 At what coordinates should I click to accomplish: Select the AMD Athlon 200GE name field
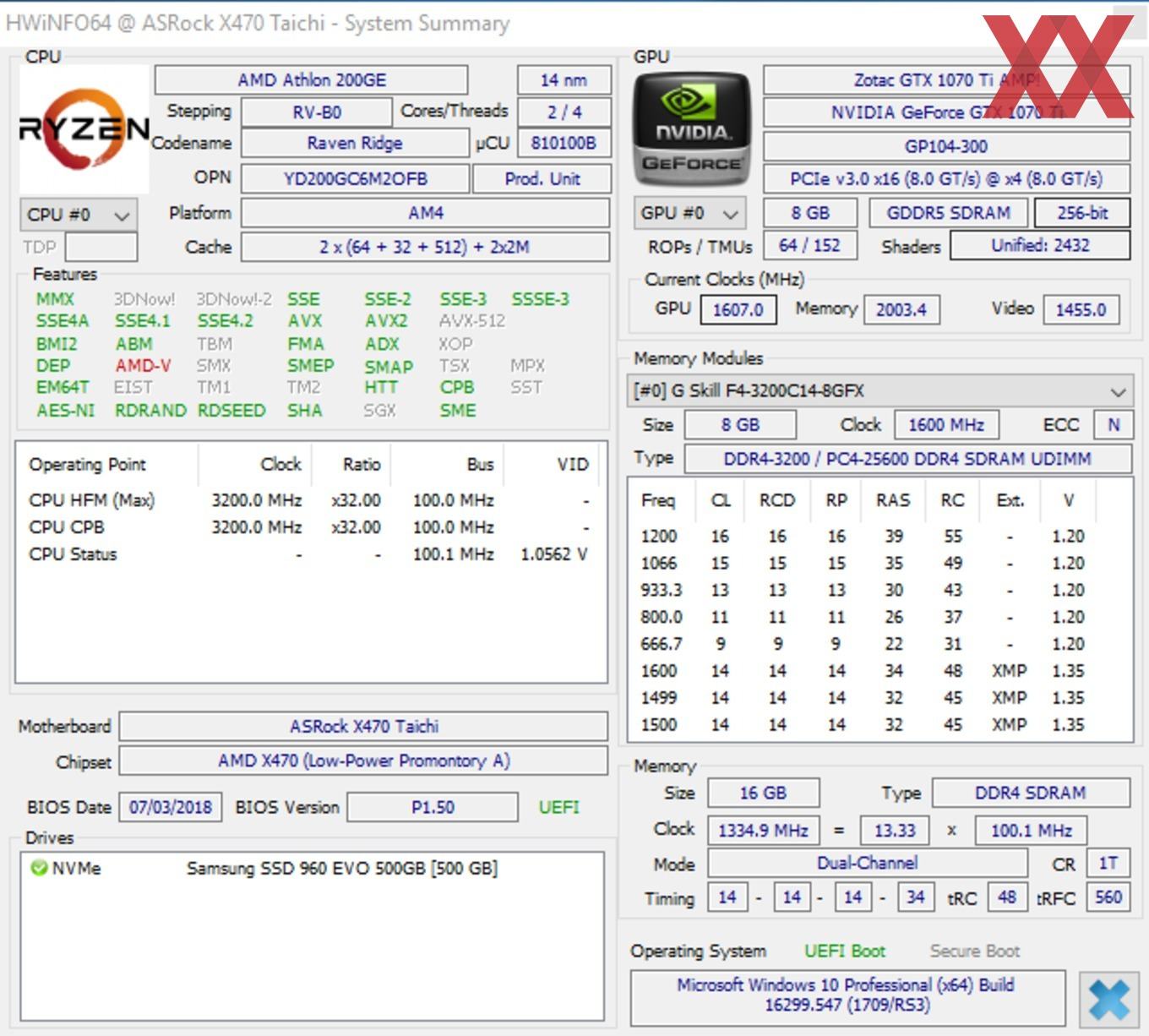[x=312, y=80]
